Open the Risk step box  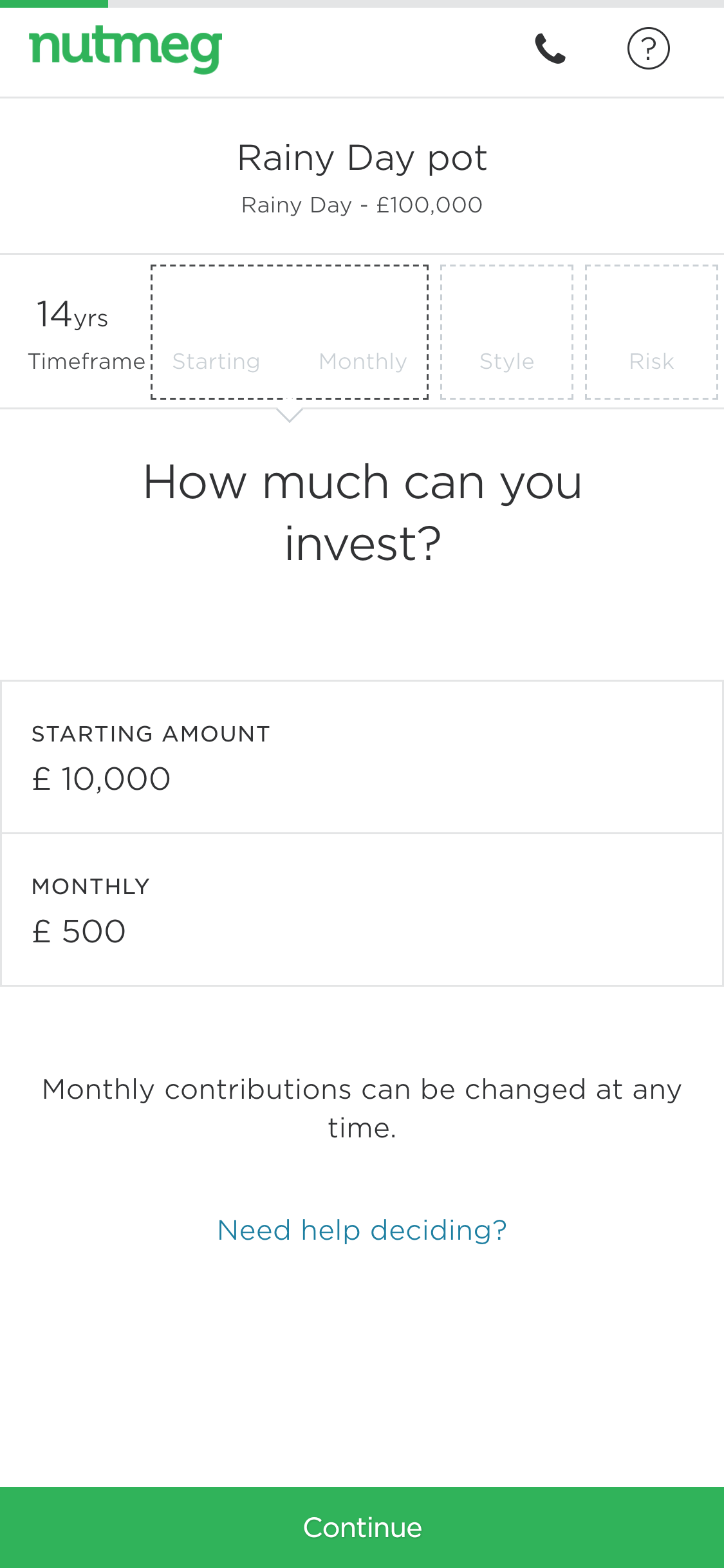pyautogui.click(x=651, y=332)
